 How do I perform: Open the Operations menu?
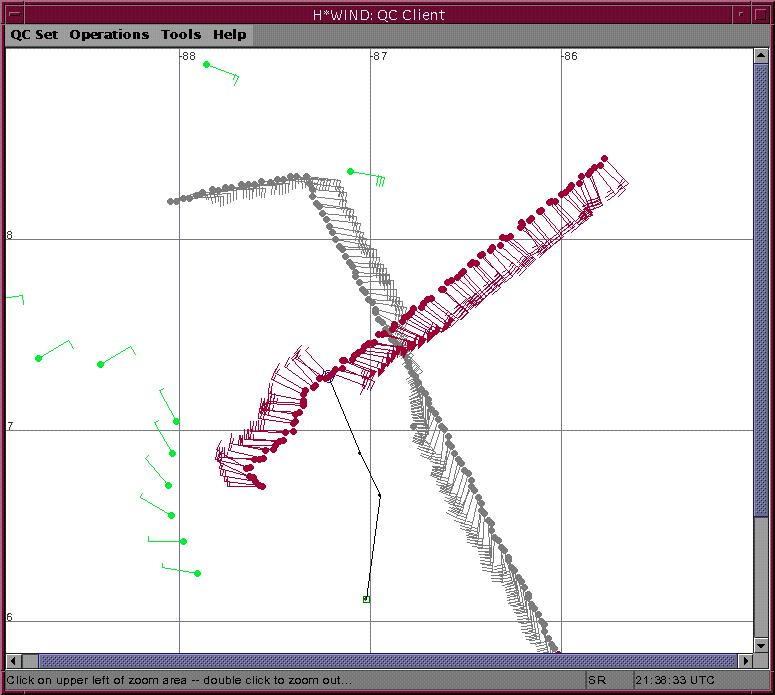(109, 34)
